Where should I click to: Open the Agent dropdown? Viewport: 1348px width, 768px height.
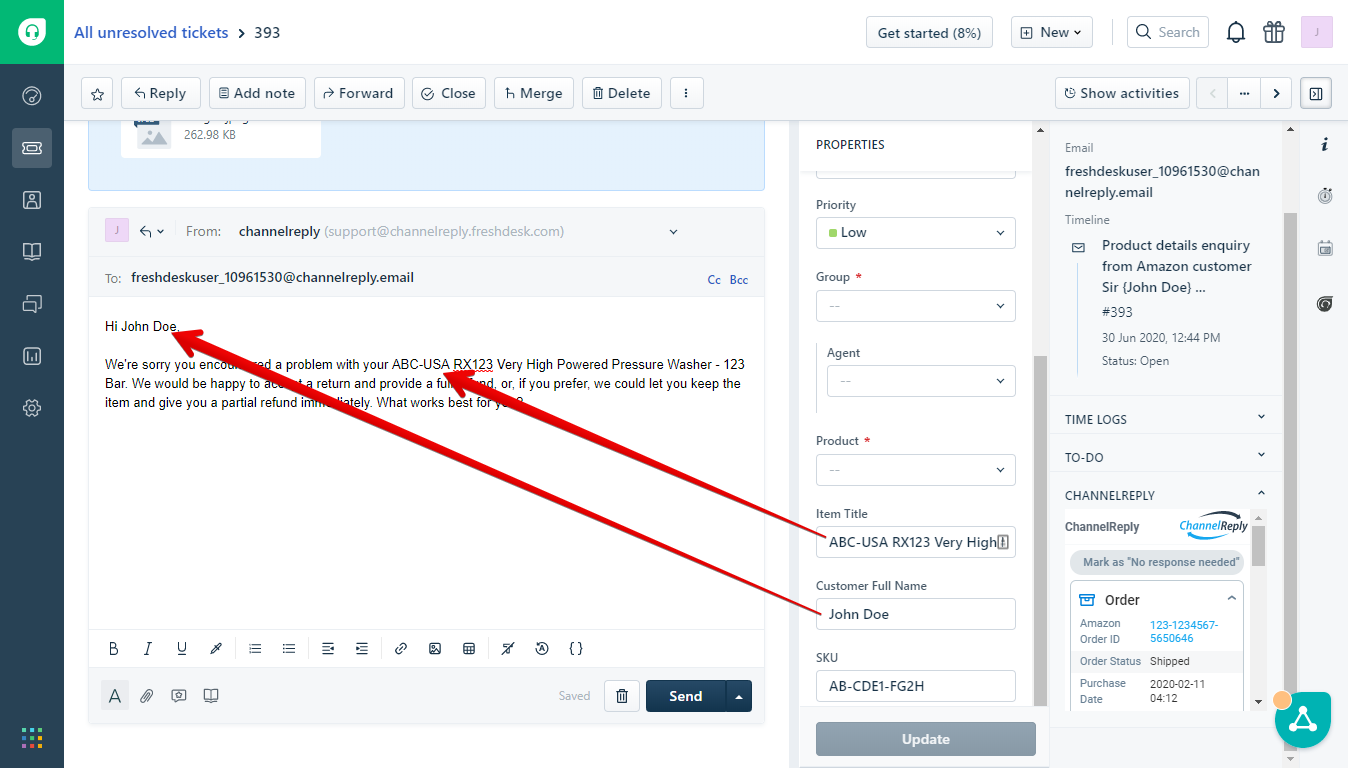921,381
